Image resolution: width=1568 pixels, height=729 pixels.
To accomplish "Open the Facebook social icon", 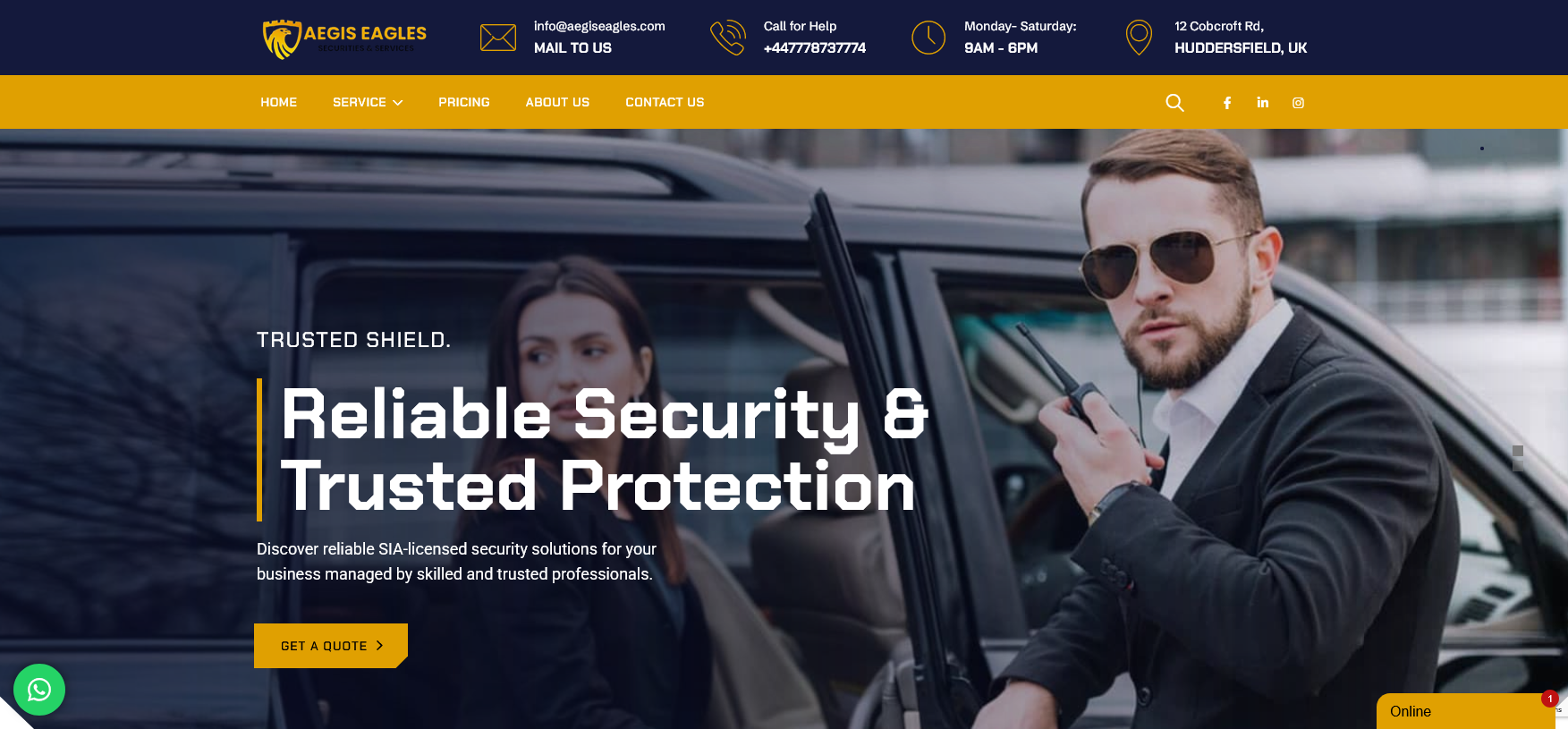I will pos(1227,103).
